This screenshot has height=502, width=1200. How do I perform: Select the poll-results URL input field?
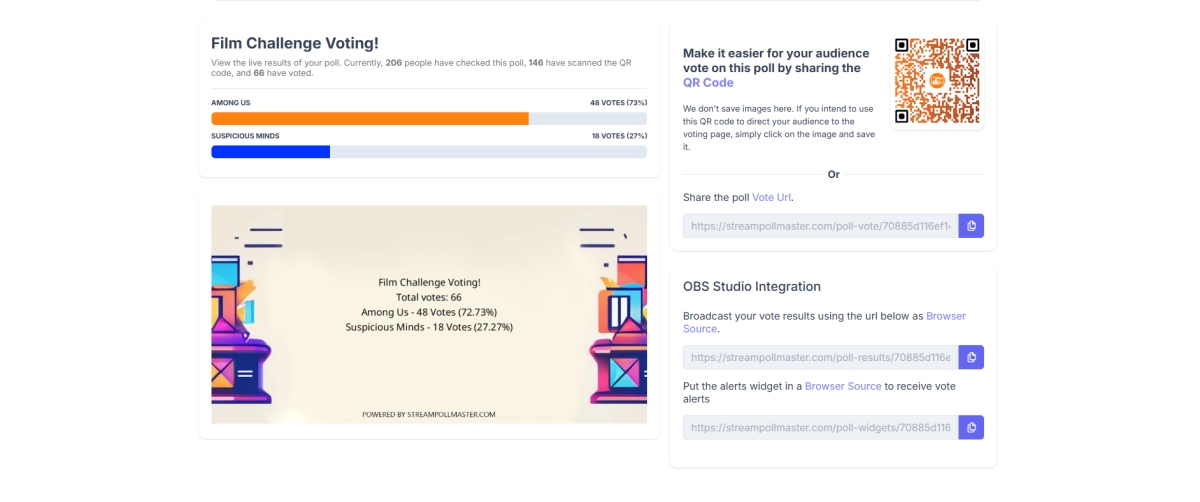tap(820, 357)
